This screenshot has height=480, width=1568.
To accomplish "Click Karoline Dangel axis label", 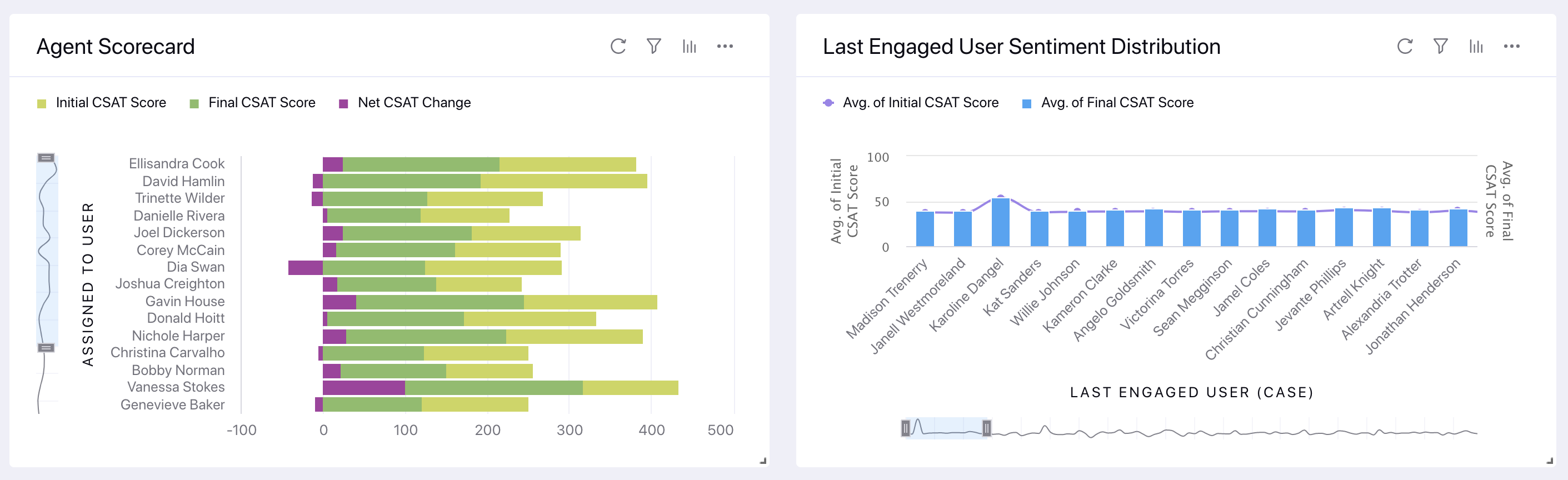I will pyautogui.click(x=966, y=294).
